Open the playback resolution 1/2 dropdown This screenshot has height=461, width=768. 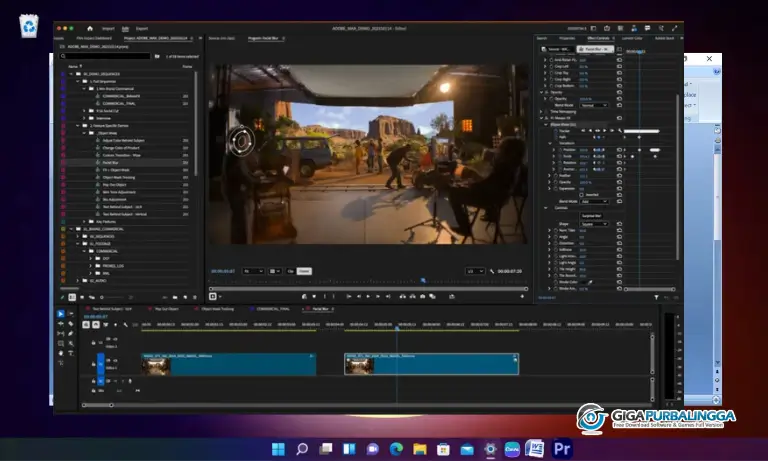[x=475, y=271]
